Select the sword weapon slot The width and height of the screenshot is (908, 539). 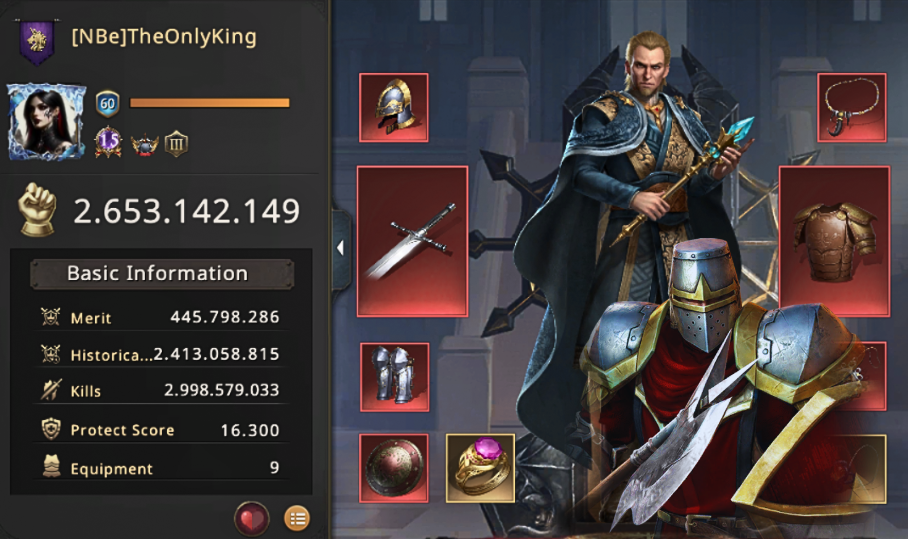click(412, 241)
